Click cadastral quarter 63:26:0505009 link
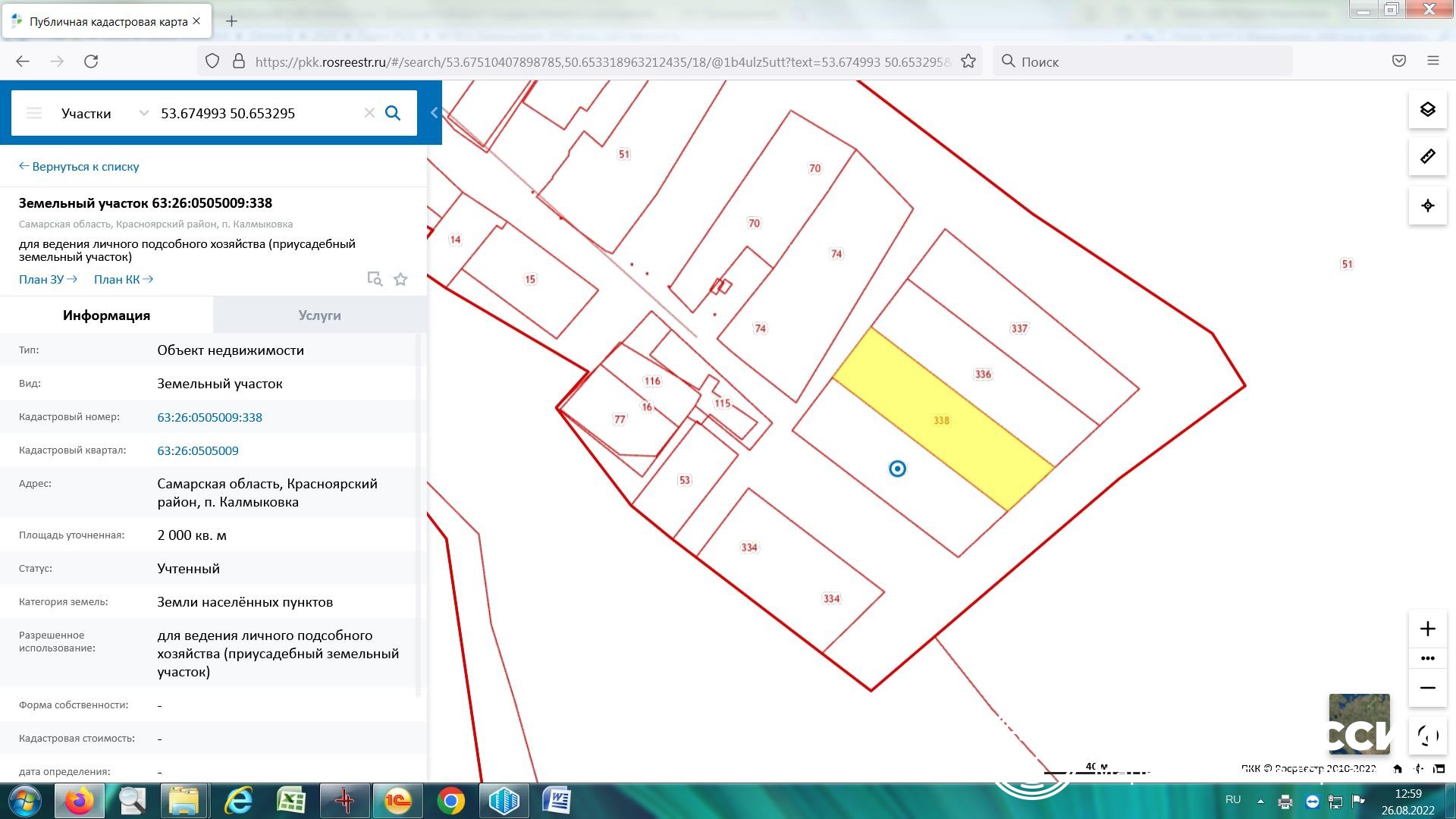Viewport: 1456px width, 819px height. (x=198, y=450)
